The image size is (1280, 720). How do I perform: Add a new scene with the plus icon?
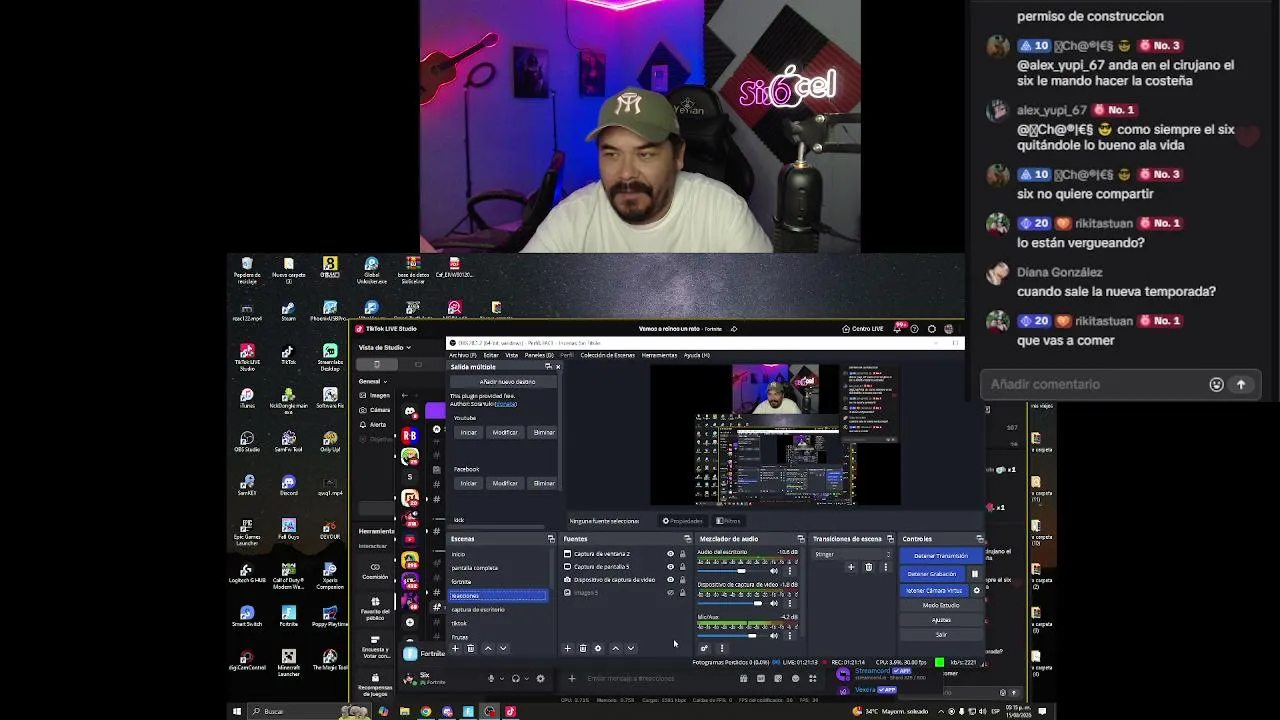click(x=455, y=648)
